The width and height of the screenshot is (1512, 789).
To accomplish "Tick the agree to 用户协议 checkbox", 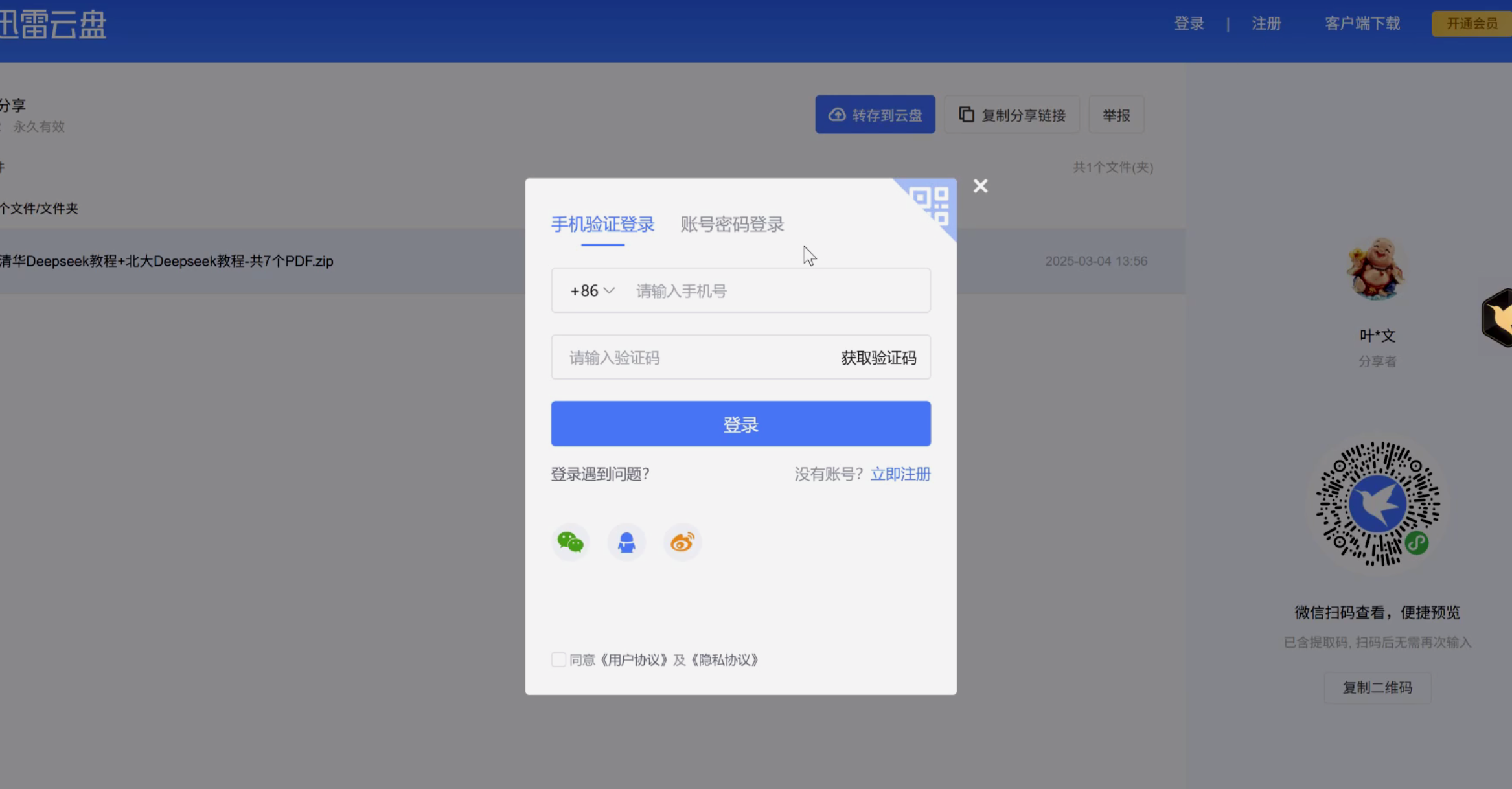I will point(558,659).
